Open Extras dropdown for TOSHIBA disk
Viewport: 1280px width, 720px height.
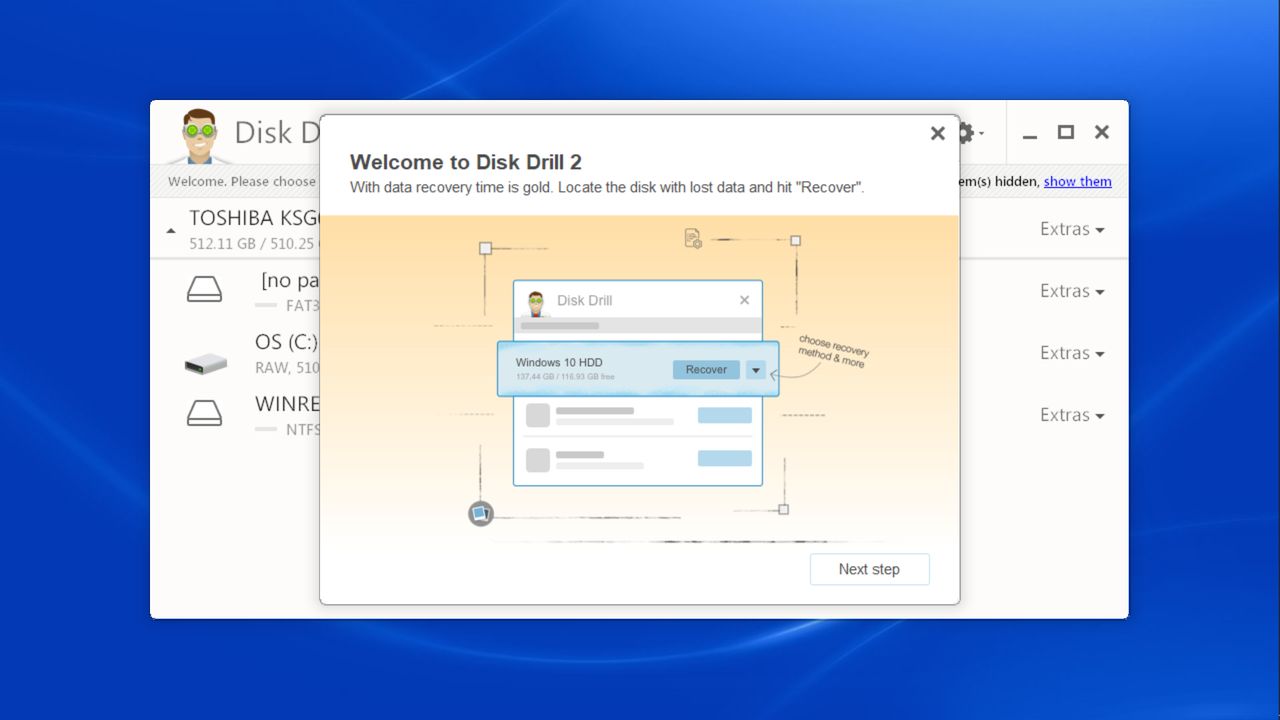coord(1072,229)
